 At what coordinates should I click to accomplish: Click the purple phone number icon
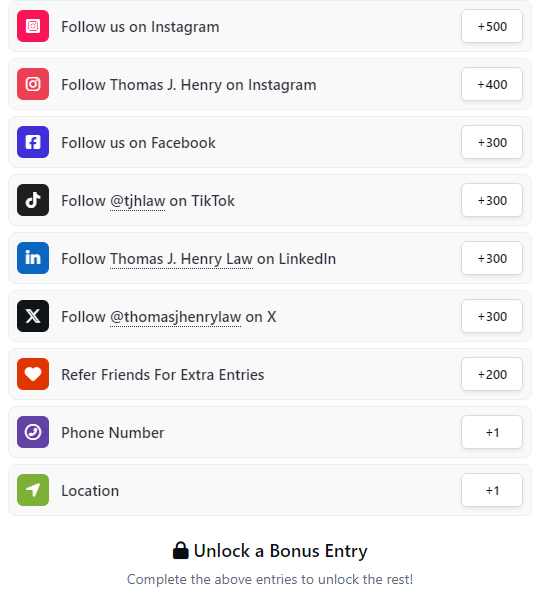click(33, 432)
